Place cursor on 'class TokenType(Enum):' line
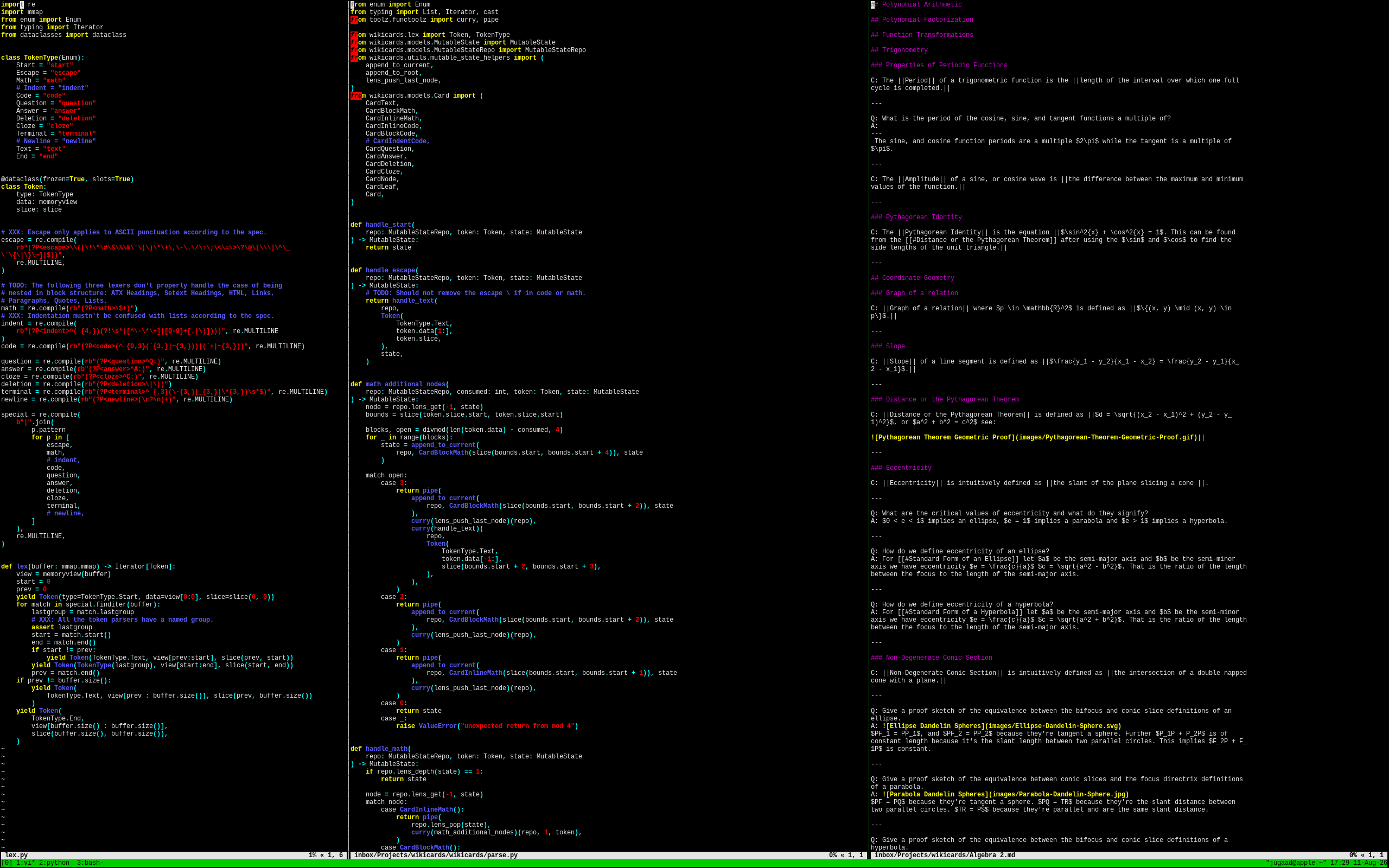Image resolution: width=1389 pixels, height=868 pixels. click(x=43, y=58)
